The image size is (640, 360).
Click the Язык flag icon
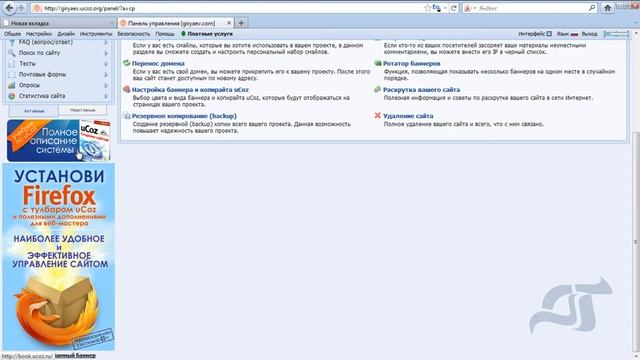[574, 34]
